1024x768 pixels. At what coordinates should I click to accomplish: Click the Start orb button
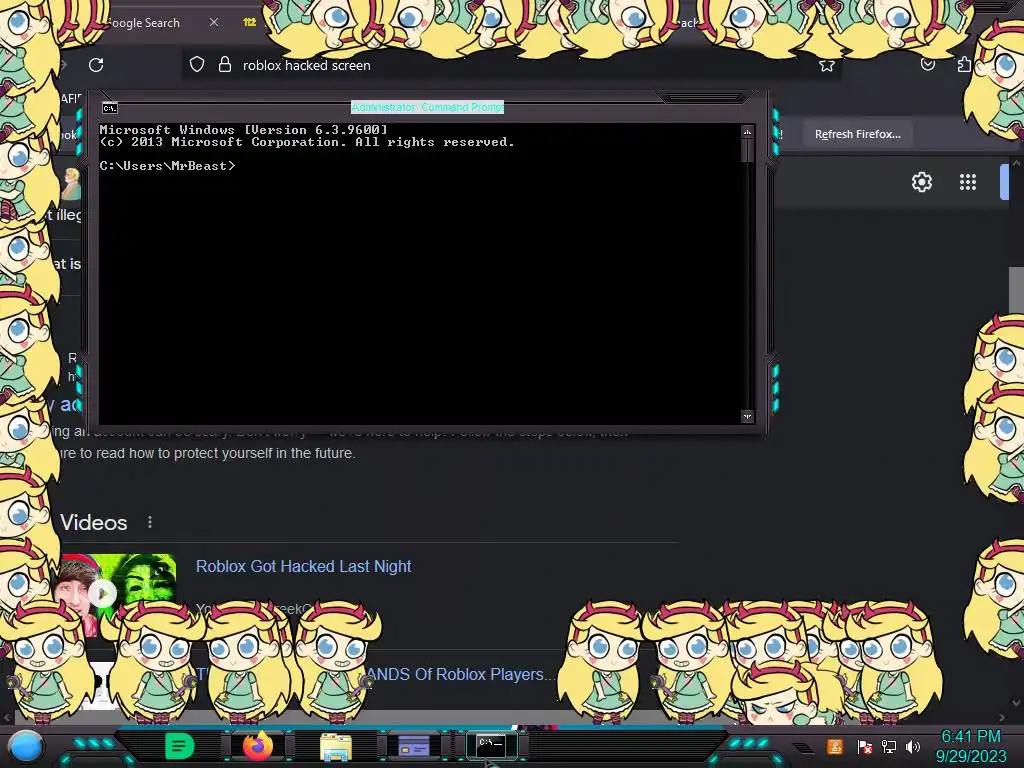click(x=26, y=746)
